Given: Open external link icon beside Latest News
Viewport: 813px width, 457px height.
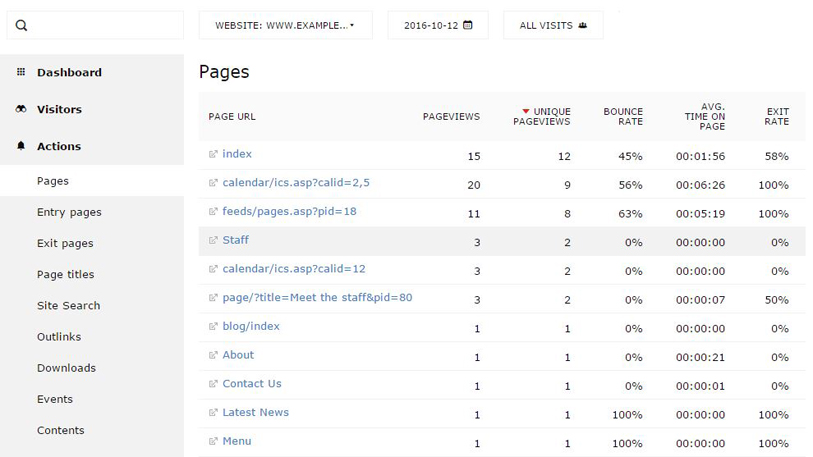Looking at the screenshot, I should point(213,413).
